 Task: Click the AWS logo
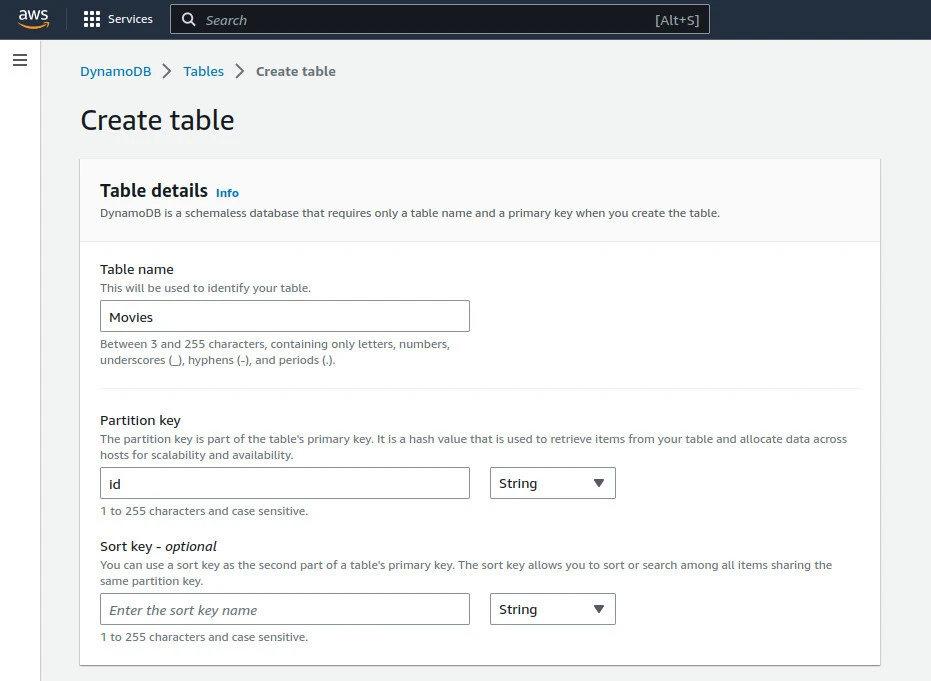pyautogui.click(x=33, y=19)
